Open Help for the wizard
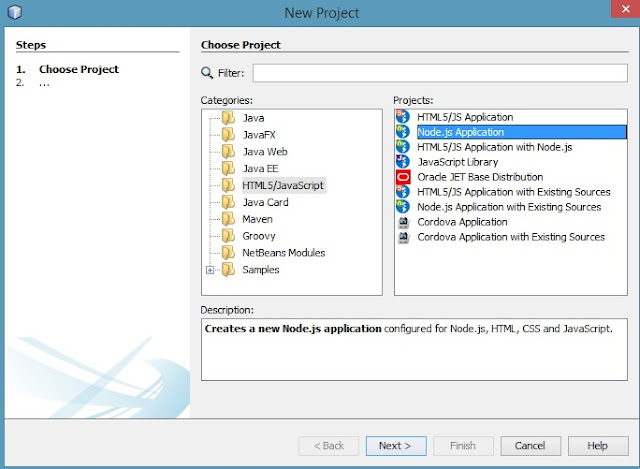Screen dimensions: 640x469 [598, 446]
